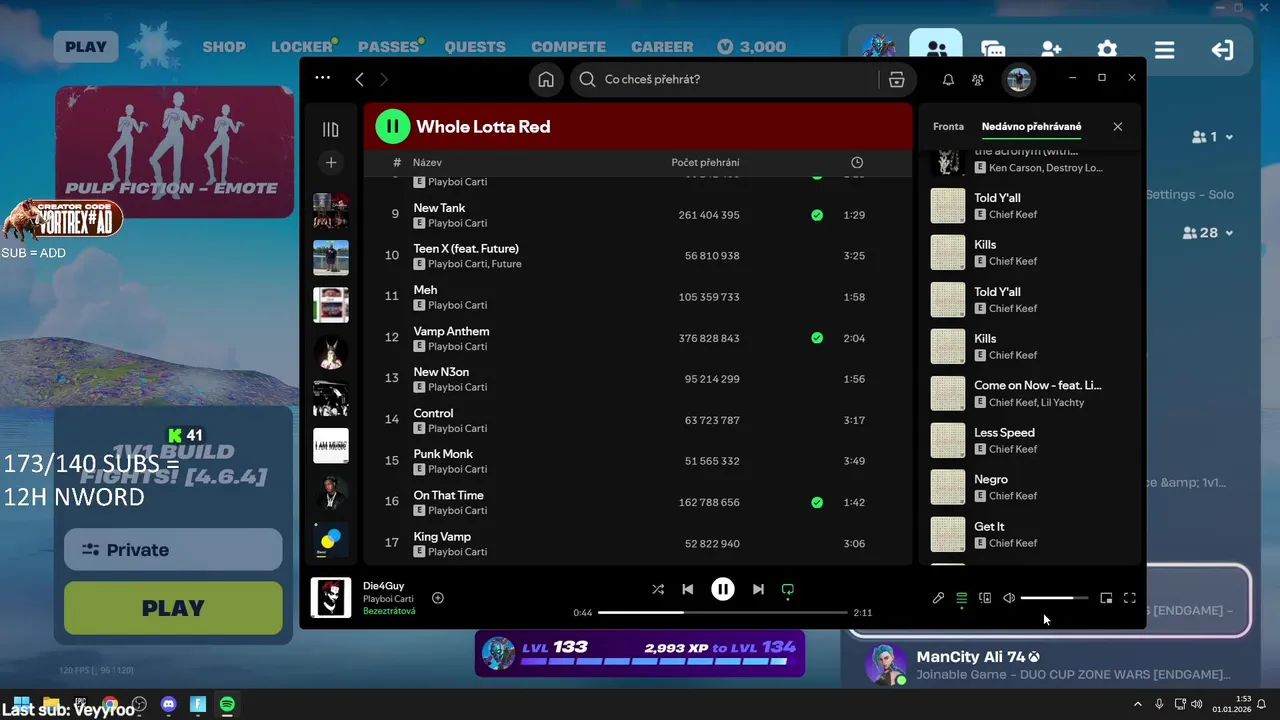Open Fortnite hamburger menu
Screen dimensions: 1280x720
[1164, 50]
